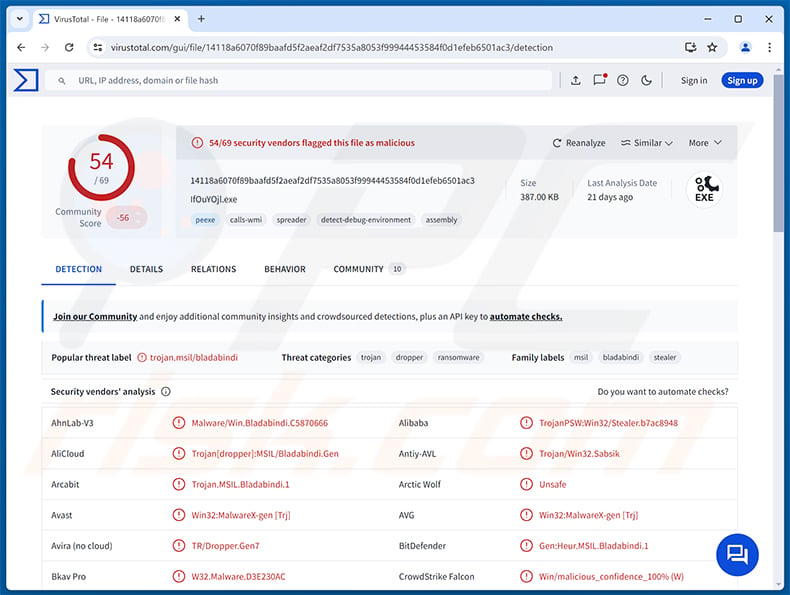Click the IfOuYOjl.exe filename

coord(214,199)
